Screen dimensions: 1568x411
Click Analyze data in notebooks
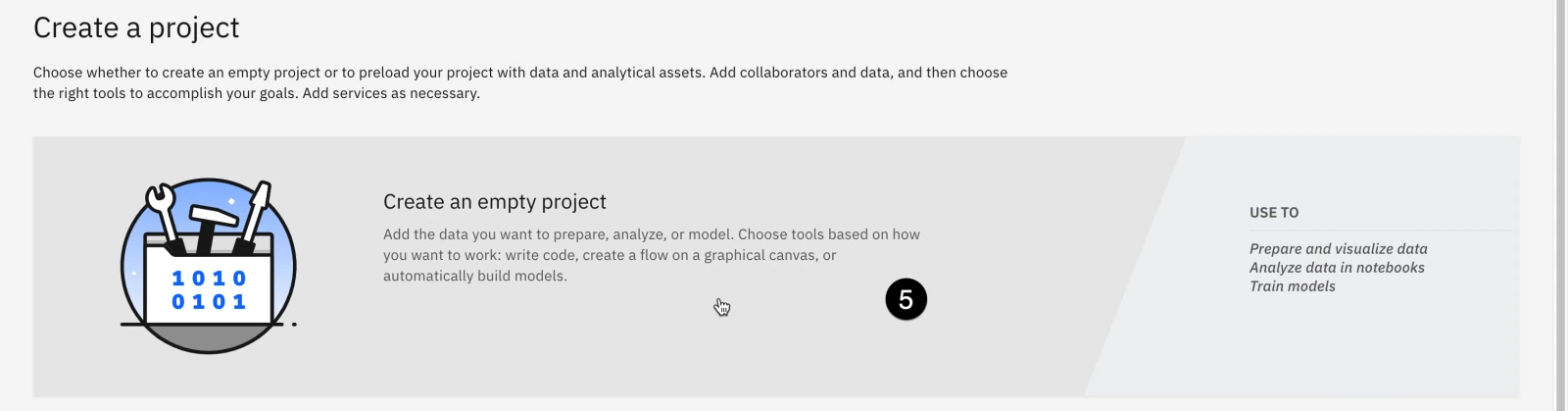click(1337, 268)
